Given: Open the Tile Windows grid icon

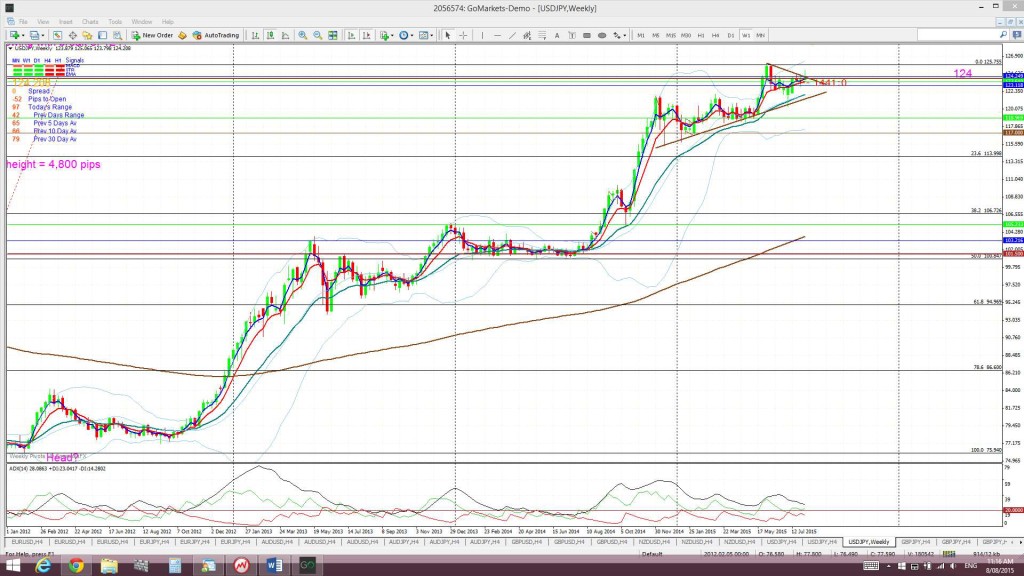Looking at the screenshot, I should [x=332, y=35].
